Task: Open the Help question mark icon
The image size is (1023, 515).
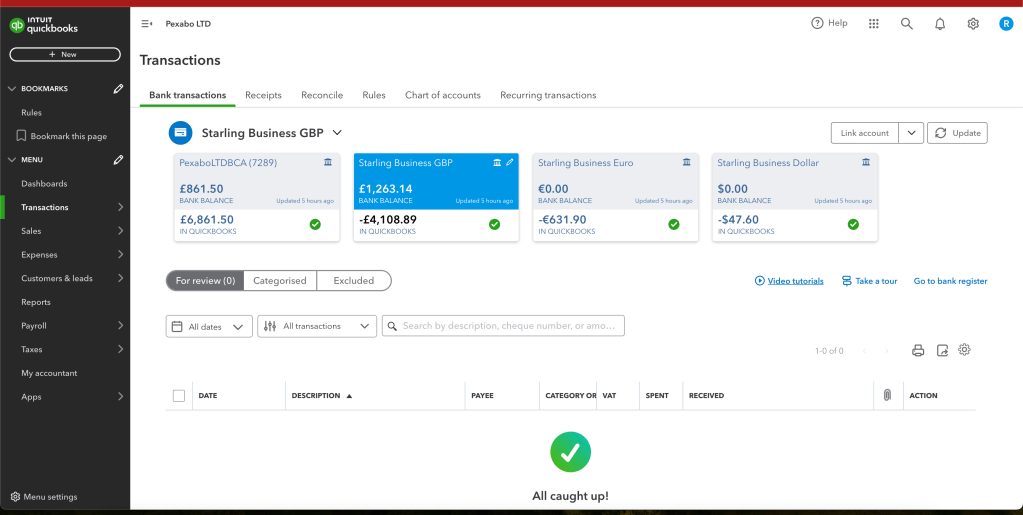Action: (817, 23)
